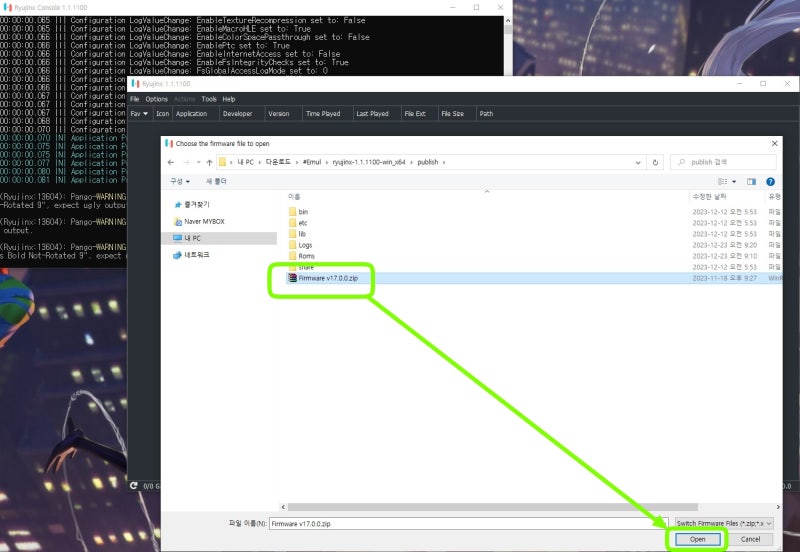Viewport: 800px width, 552px height.
Task: Open the 구성 organize dropdown
Action: (x=180, y=181)
